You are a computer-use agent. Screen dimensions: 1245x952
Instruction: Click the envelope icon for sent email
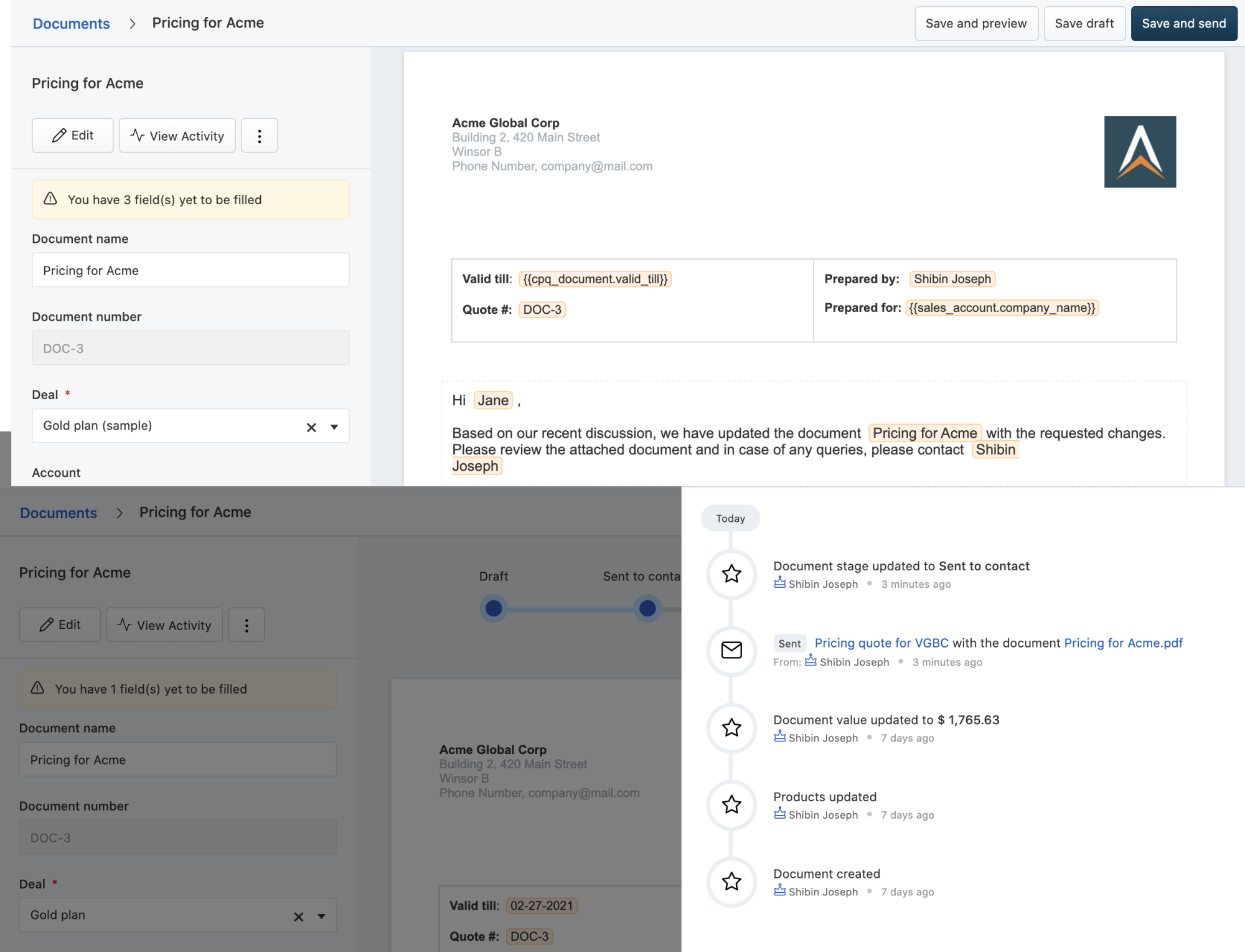coord(731,650)
